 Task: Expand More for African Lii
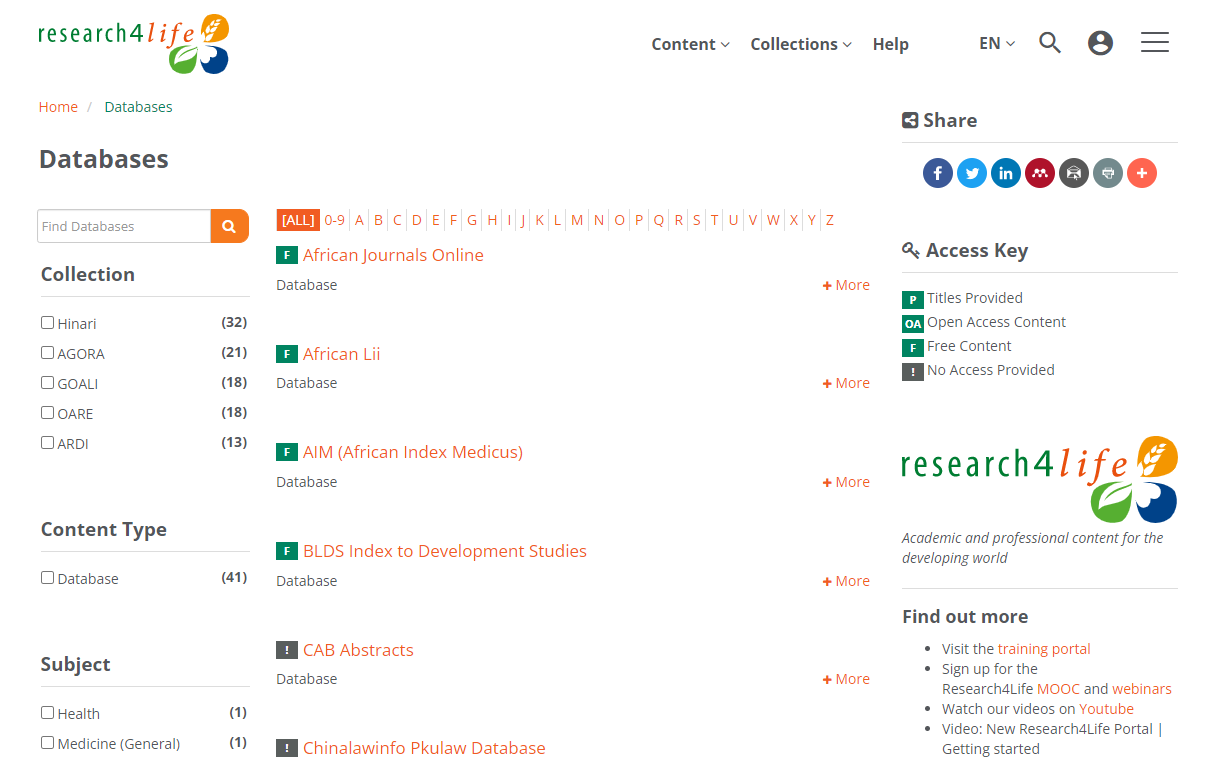[x=846, y=383]
